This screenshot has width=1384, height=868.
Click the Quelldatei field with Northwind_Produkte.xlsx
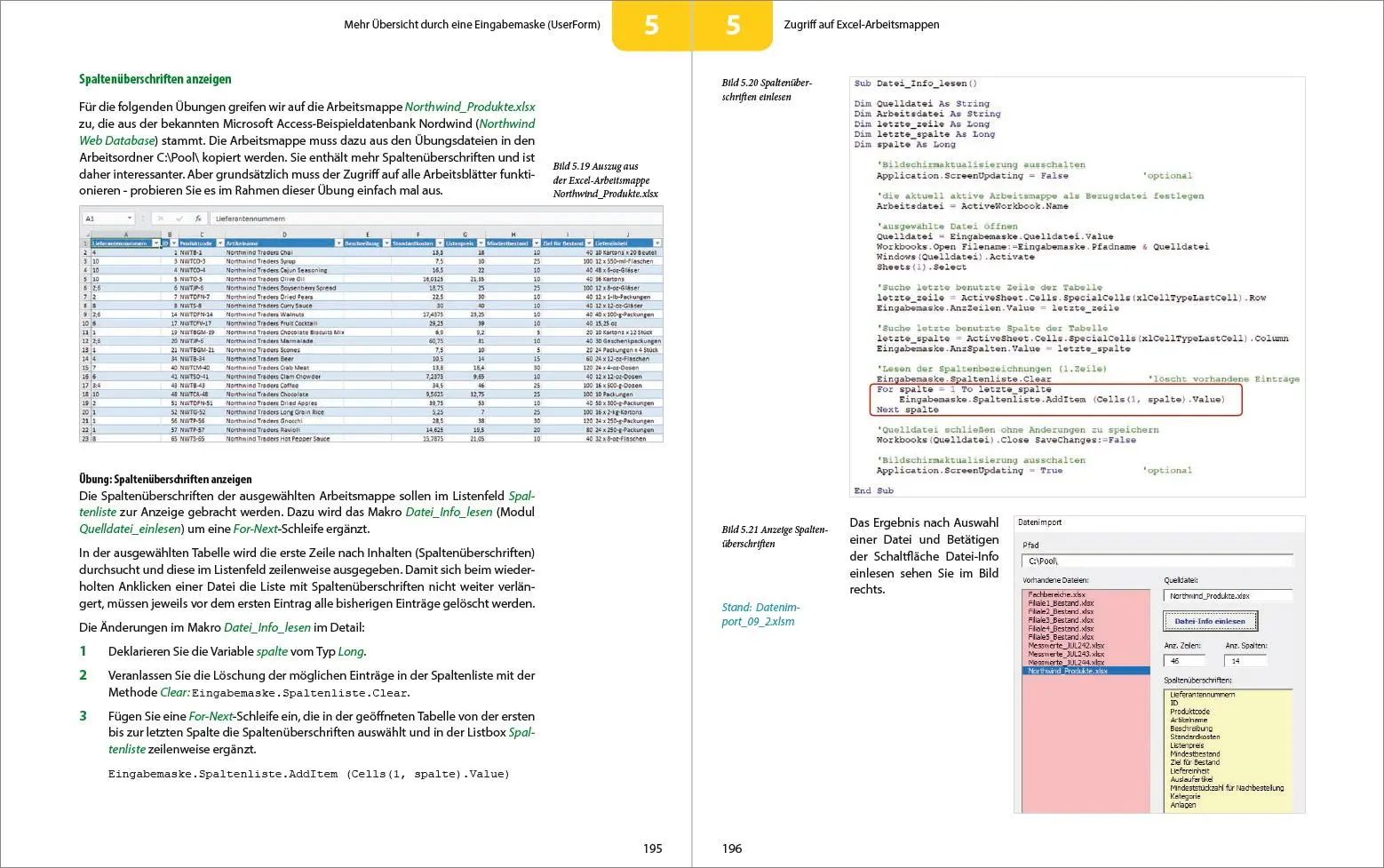tap(1228, 596)
